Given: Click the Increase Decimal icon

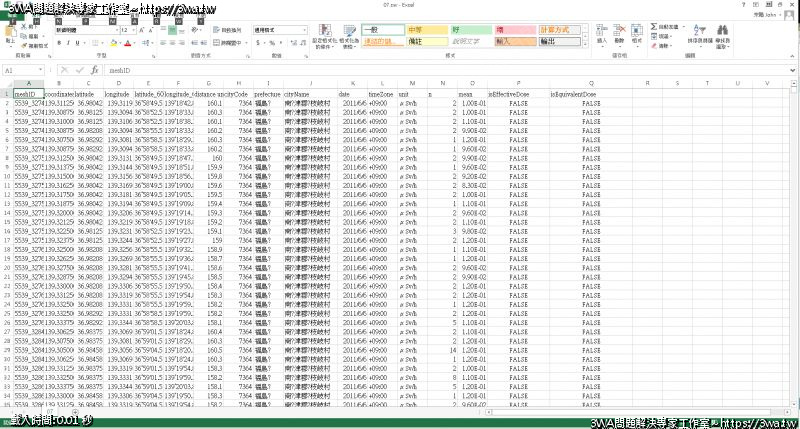Looking at the screenshot, I should (x=293, y=43).
